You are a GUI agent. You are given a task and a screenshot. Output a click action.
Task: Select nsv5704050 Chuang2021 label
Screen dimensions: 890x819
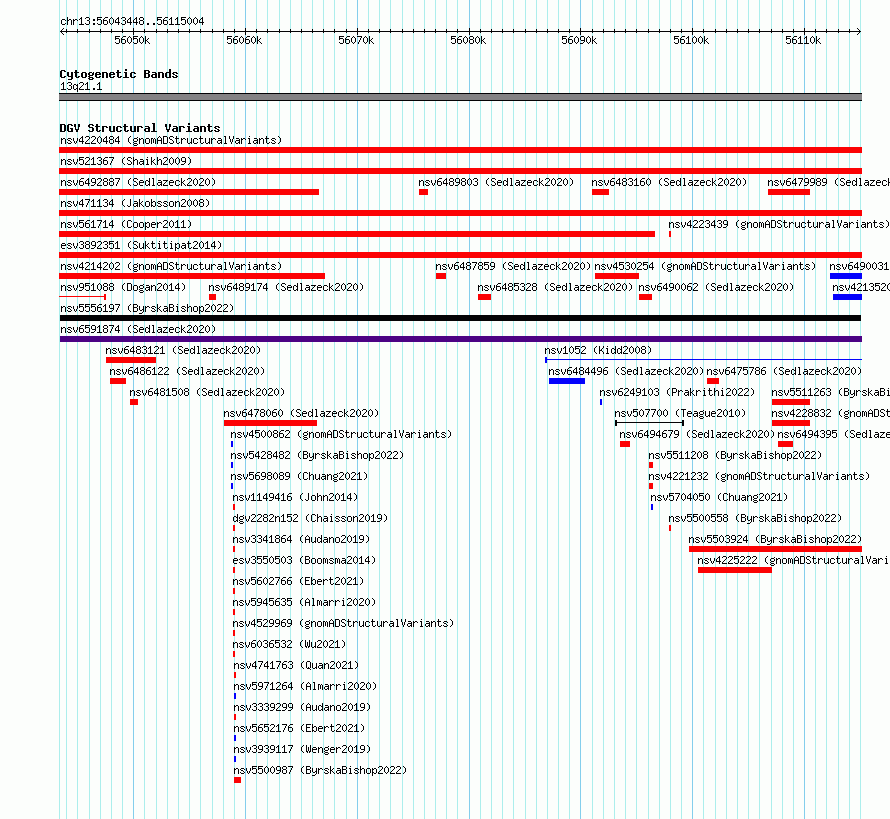[719, 497]
